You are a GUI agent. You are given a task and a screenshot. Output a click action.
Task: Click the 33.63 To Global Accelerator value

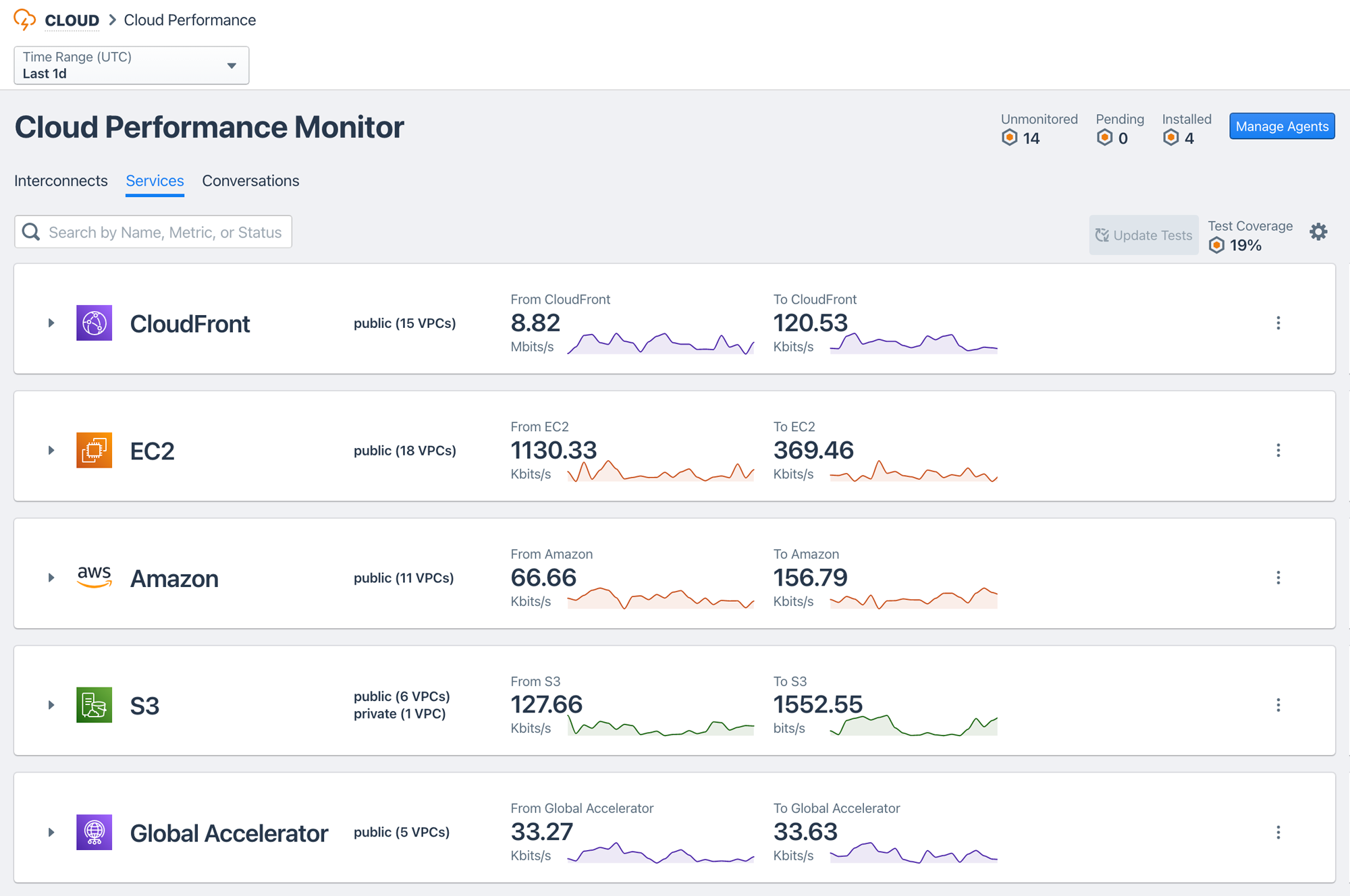[x=805, y=832]
